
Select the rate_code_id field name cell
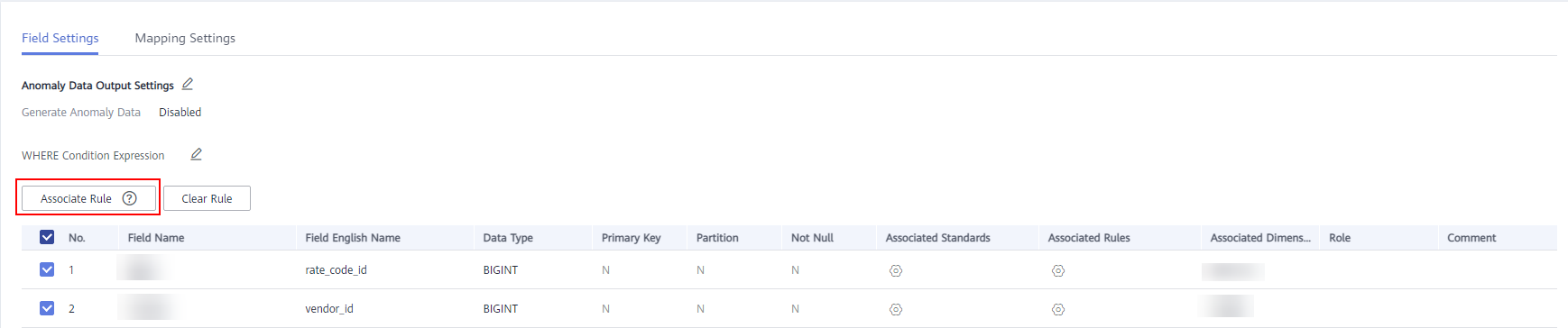point(336,269)
